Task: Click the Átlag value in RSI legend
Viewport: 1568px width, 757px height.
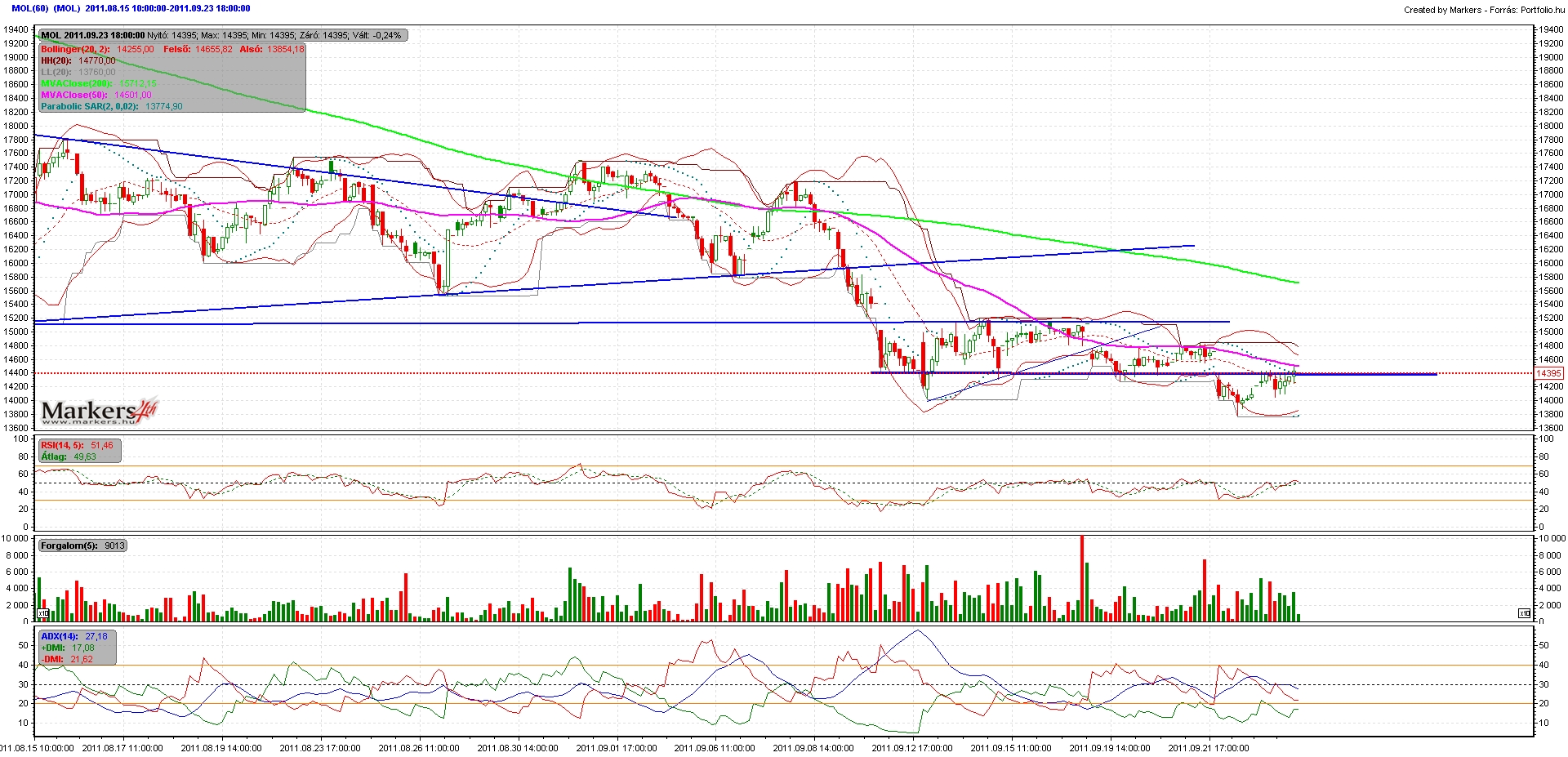Action: tap(85, 456)
